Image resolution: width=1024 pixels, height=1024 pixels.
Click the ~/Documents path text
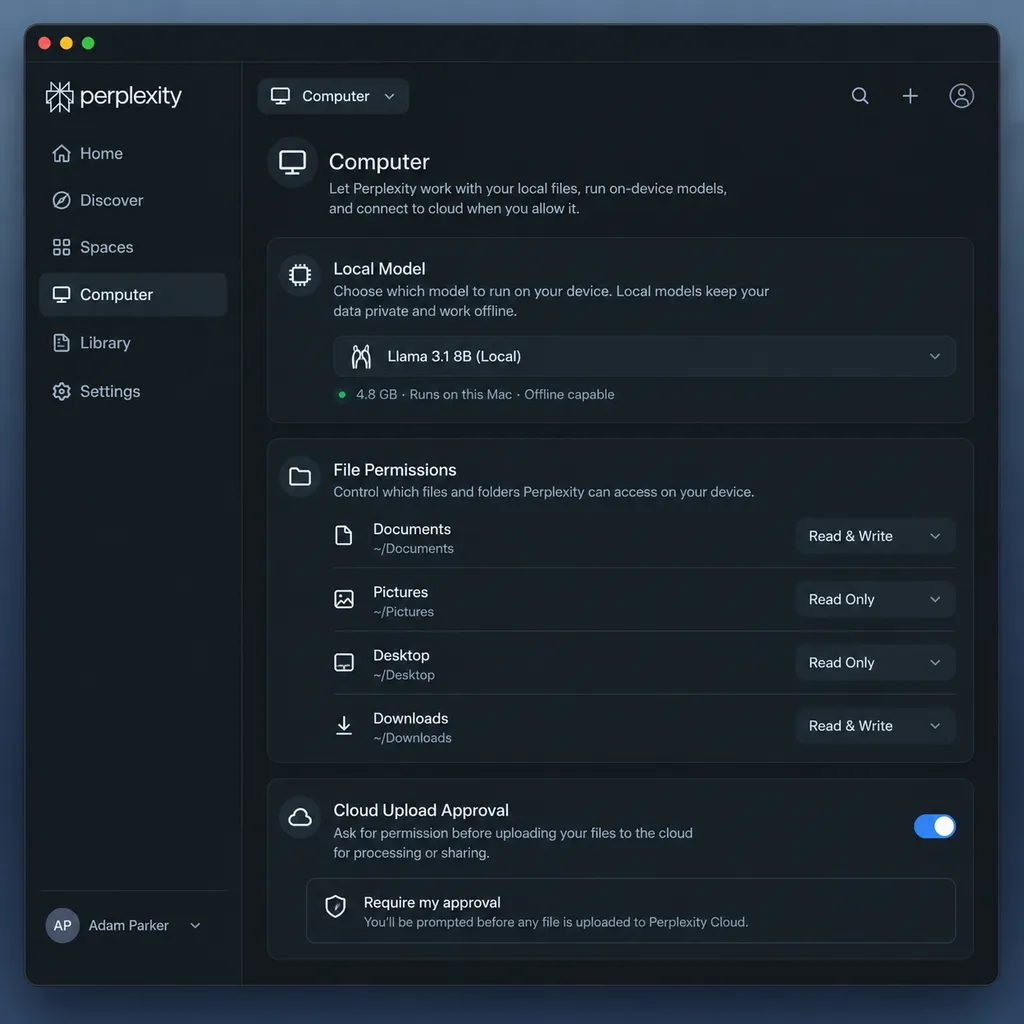(413, 549)
